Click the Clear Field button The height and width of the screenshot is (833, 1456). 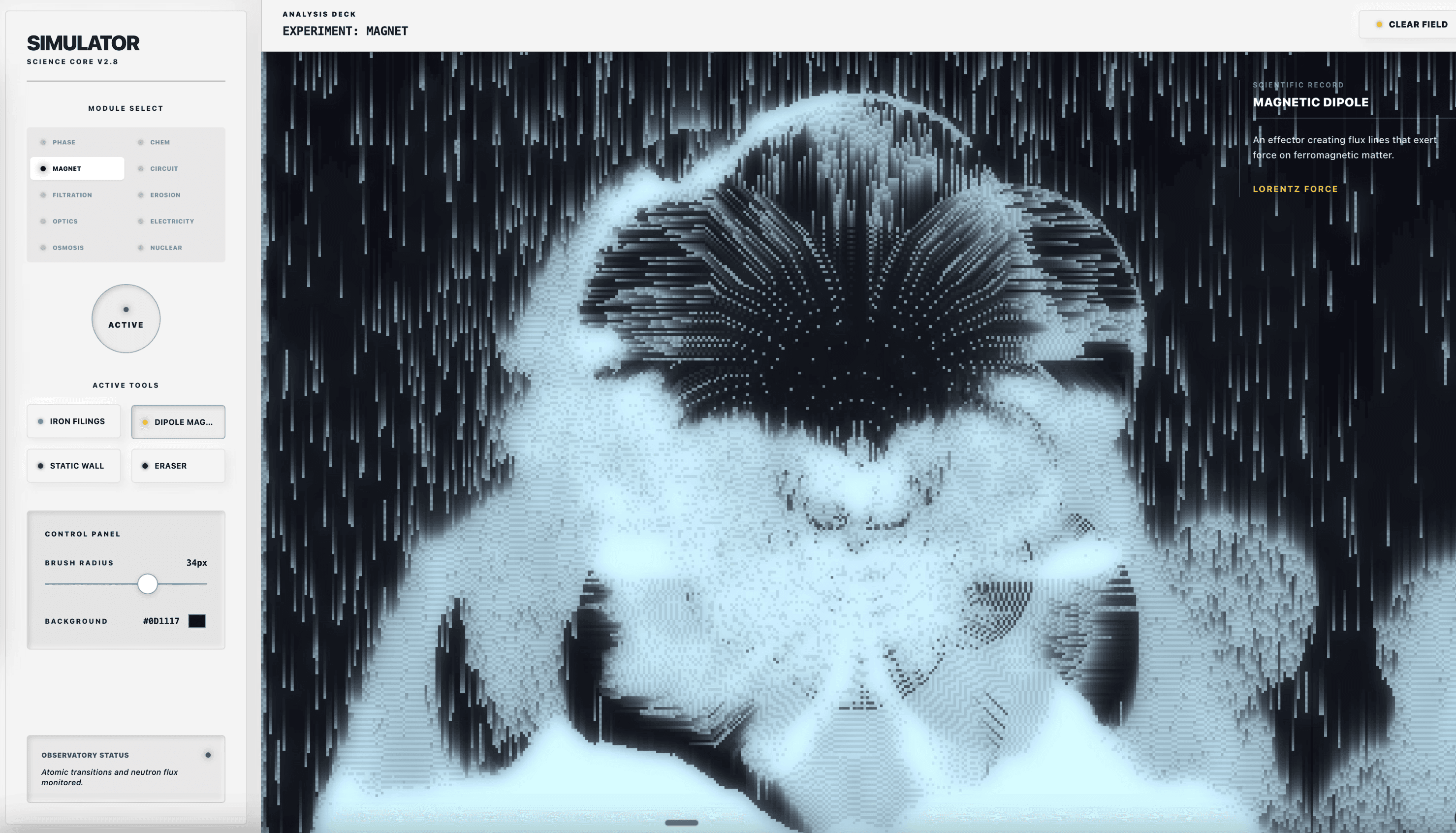tap(1410, 24)
